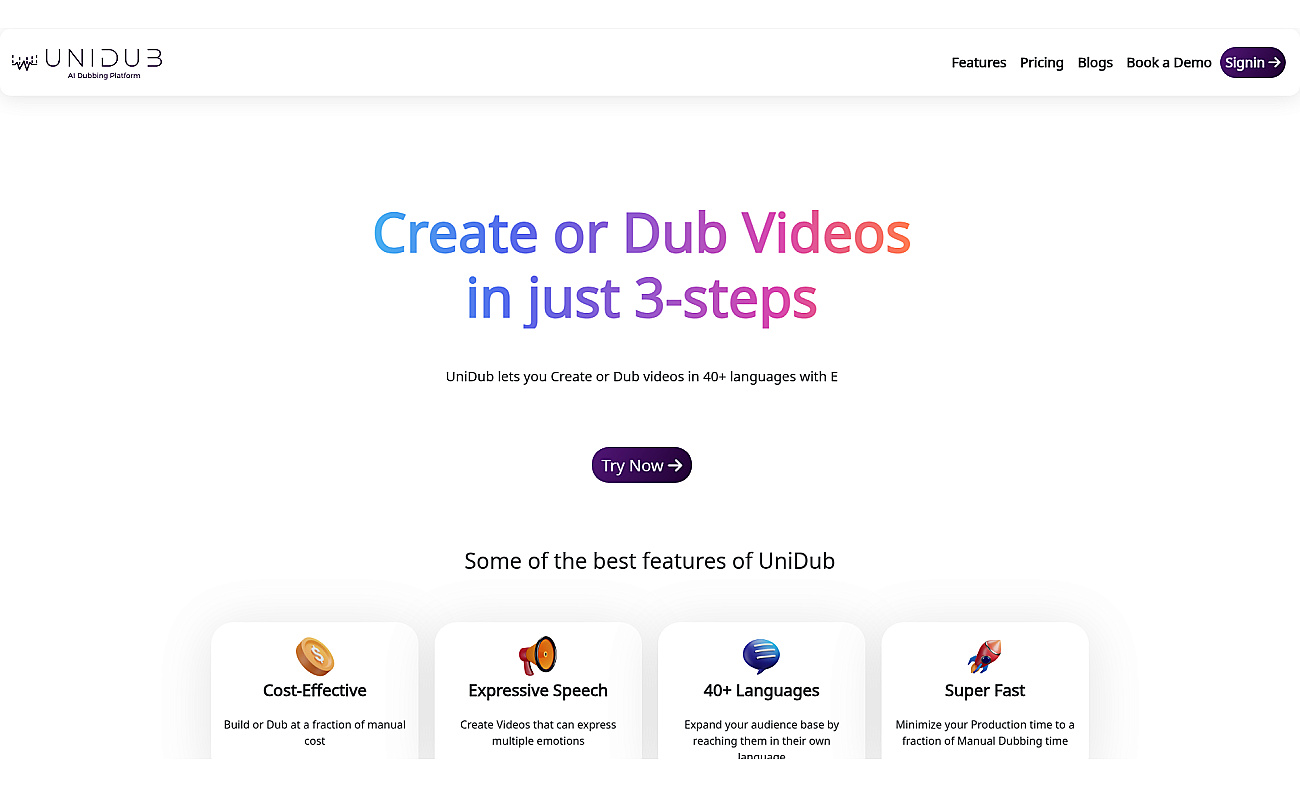1300x788 pixels.
Task: Click the 'UniDub lets you Create or Dub' tagline
Action: click(642, 377)
